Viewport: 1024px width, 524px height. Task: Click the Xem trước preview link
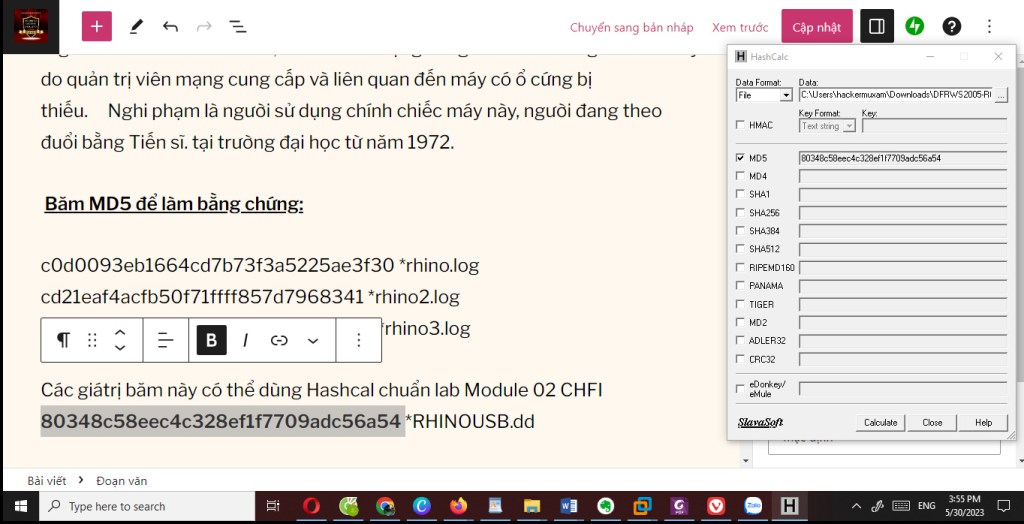pos(740,27)
